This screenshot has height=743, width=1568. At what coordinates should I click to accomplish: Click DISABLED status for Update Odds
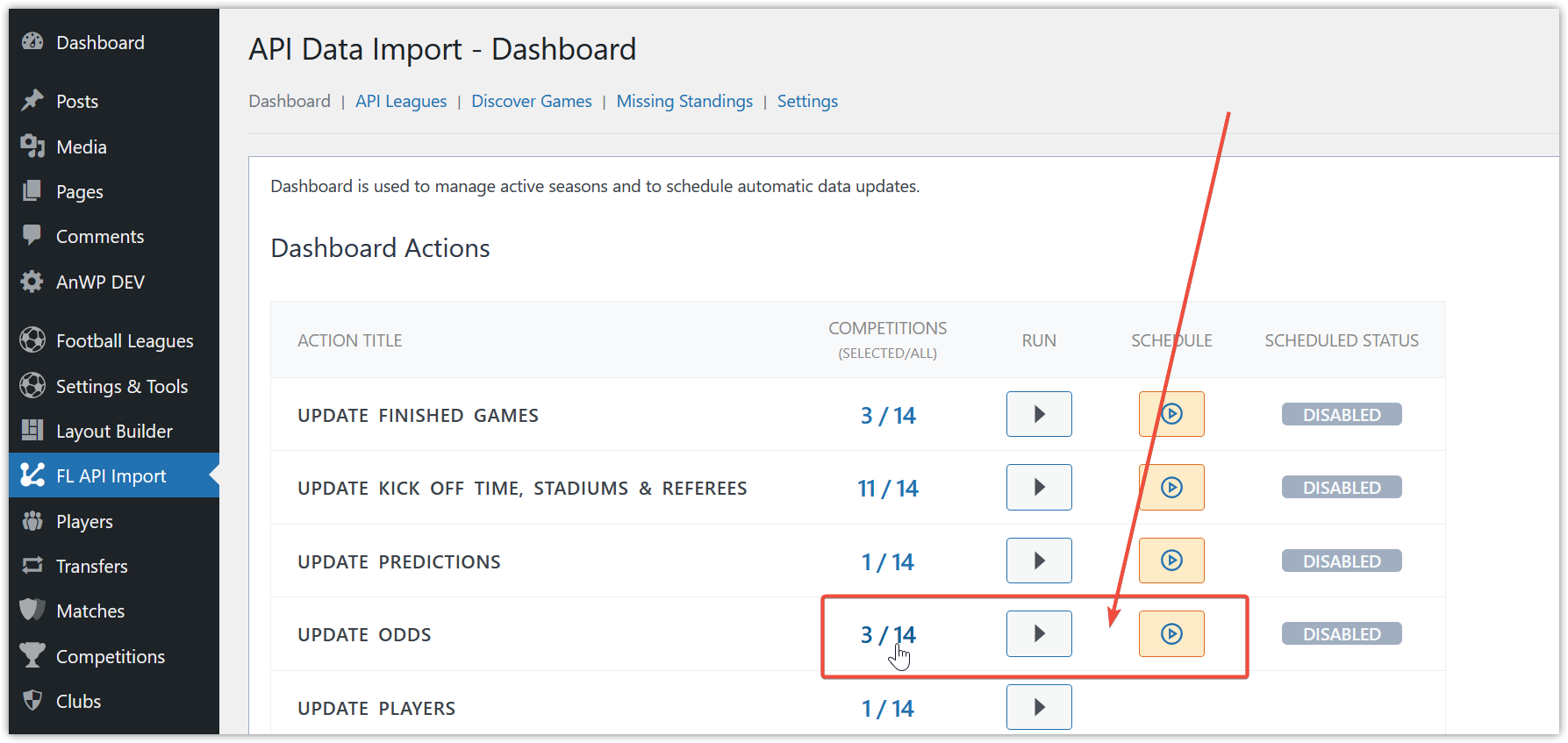1342,633
